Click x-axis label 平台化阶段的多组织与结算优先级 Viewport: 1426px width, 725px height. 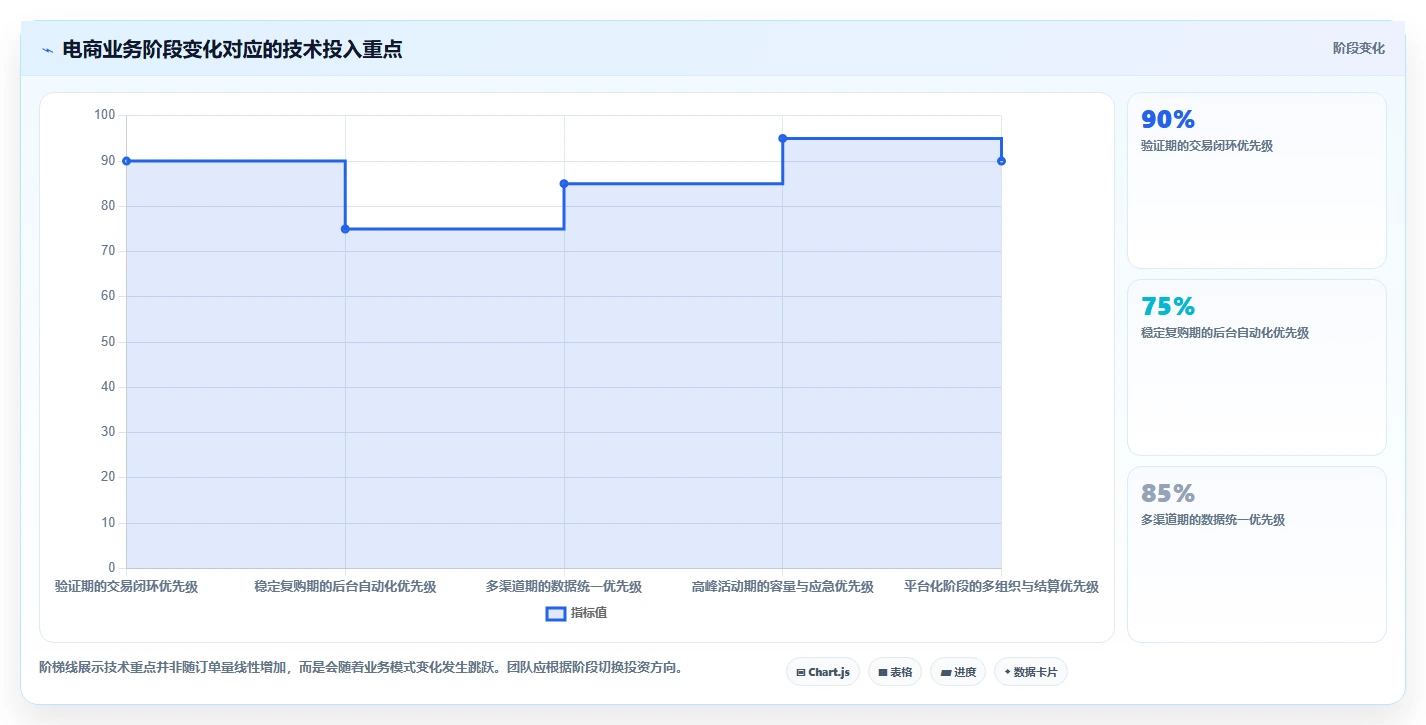tap(1001, 586)
